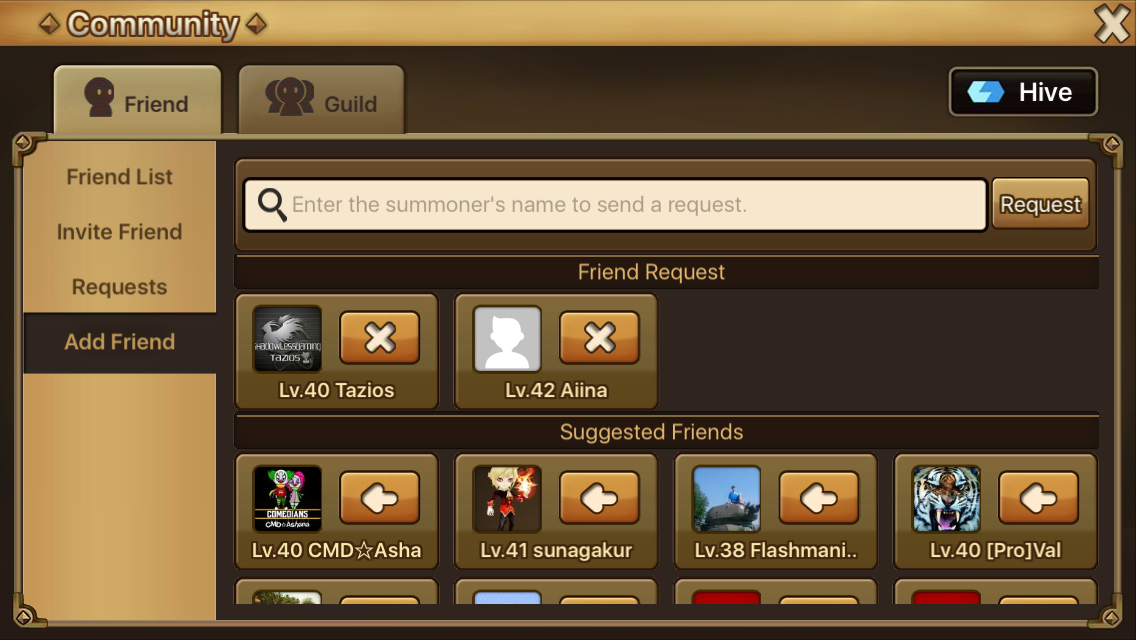This screenshot has height=640, width=1136.
Task: Add Flashmani.. using the arrow icon
Action: (x=819, y=498)
